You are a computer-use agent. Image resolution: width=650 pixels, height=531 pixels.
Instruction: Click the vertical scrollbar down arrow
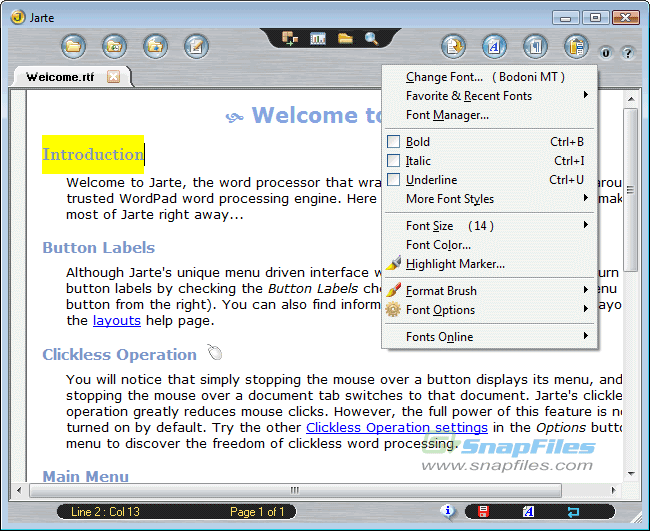pyautogui.click(x=631, y=473)
